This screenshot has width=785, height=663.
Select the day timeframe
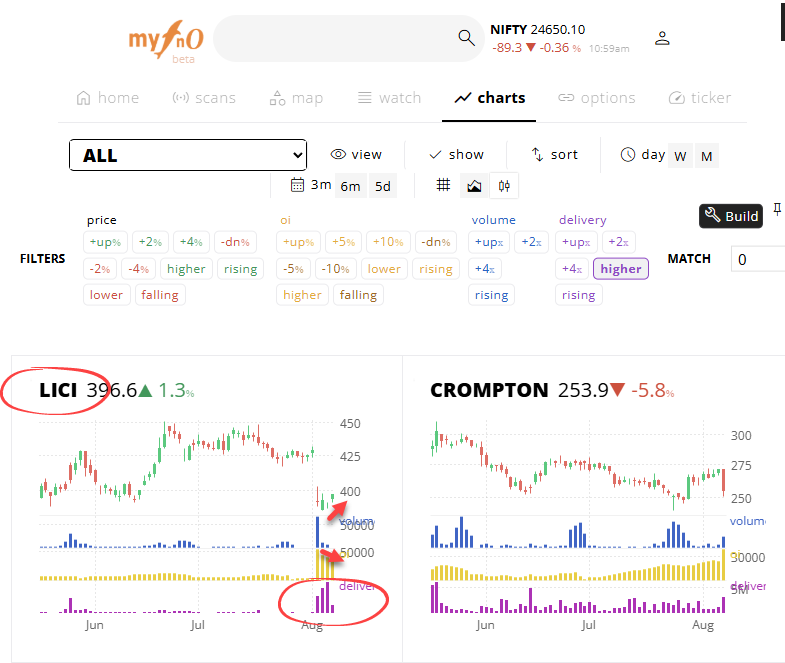(x=653, y=155)
